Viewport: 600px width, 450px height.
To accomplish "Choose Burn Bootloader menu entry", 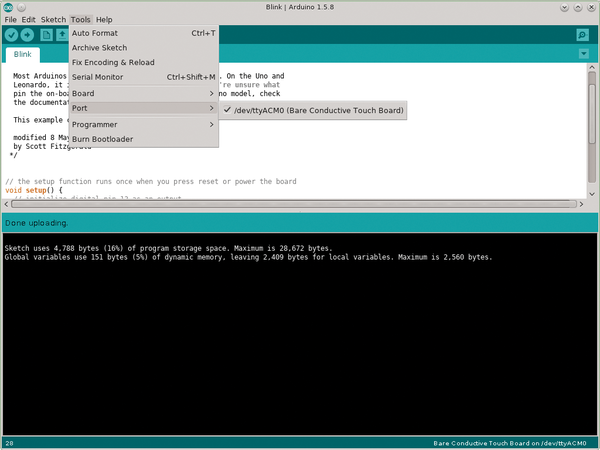I will click(x=143, y=139).
